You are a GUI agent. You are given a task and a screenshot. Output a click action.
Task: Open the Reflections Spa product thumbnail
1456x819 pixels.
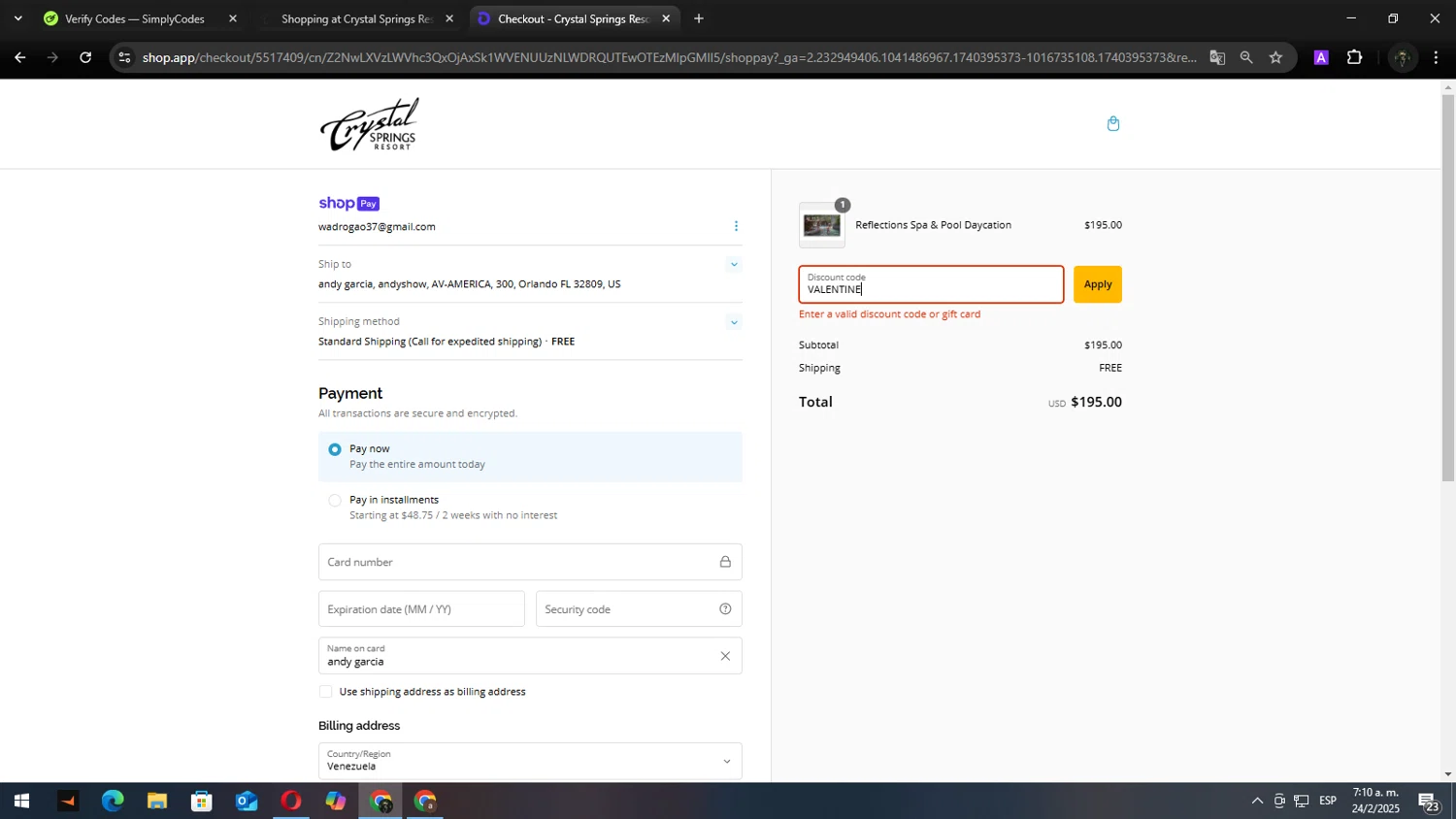822,225
